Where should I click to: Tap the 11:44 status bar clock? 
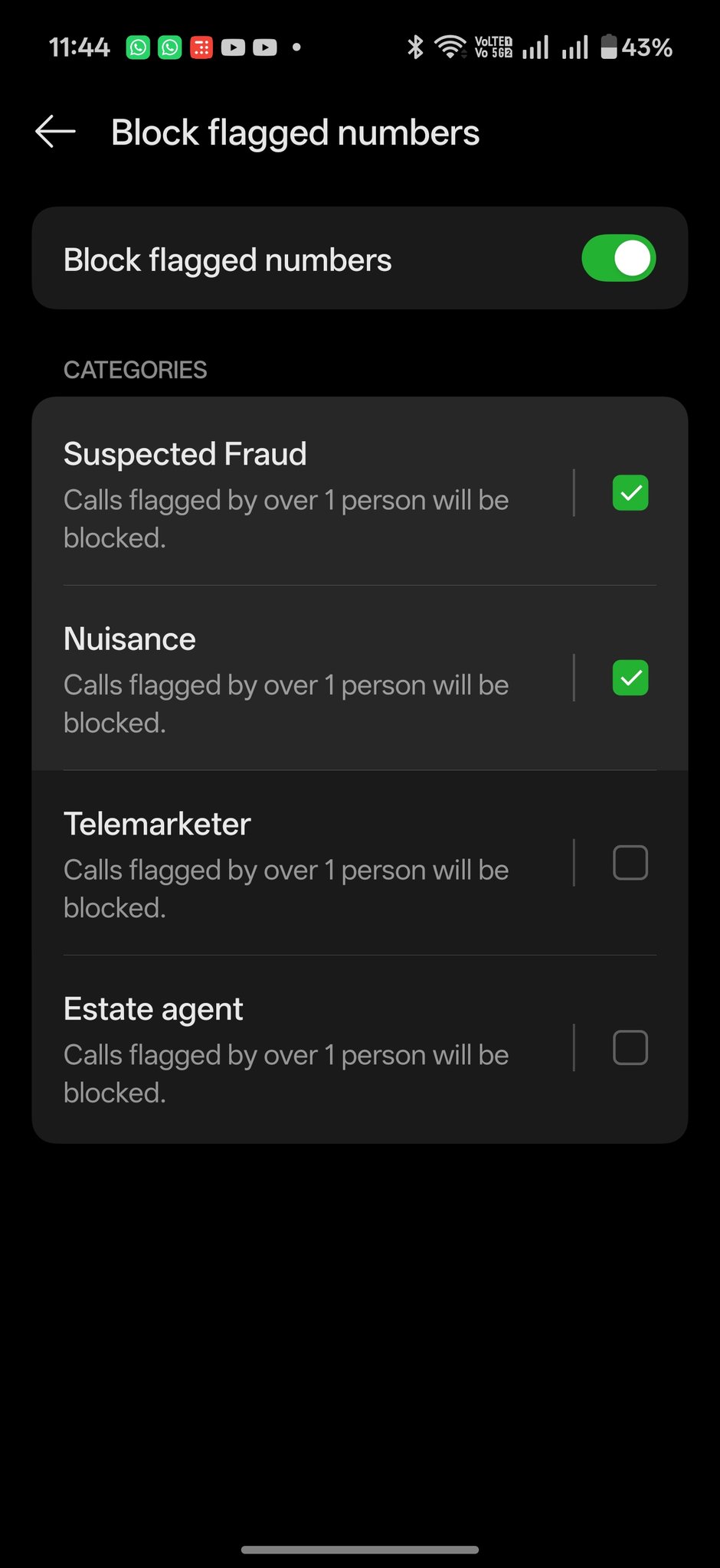point(80,47)
